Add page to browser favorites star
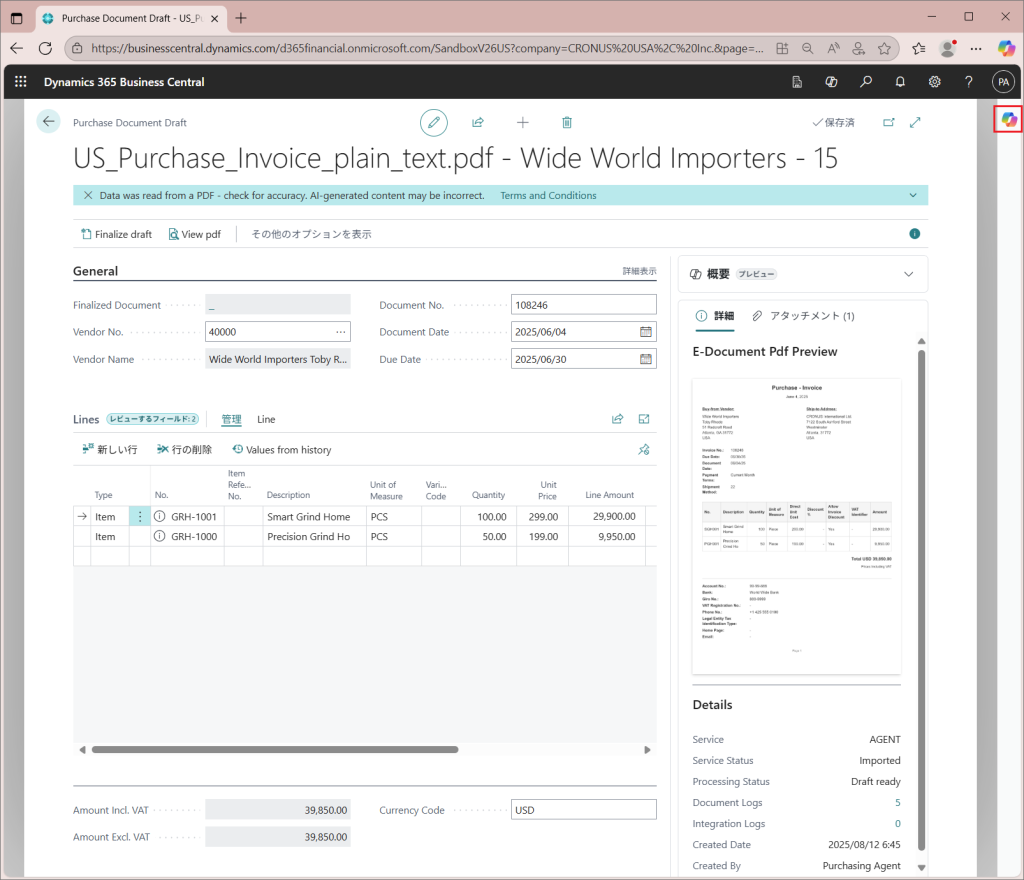The height and width of the screenshot is (880, 1024). pyautogui.click(x=884, y=48)
